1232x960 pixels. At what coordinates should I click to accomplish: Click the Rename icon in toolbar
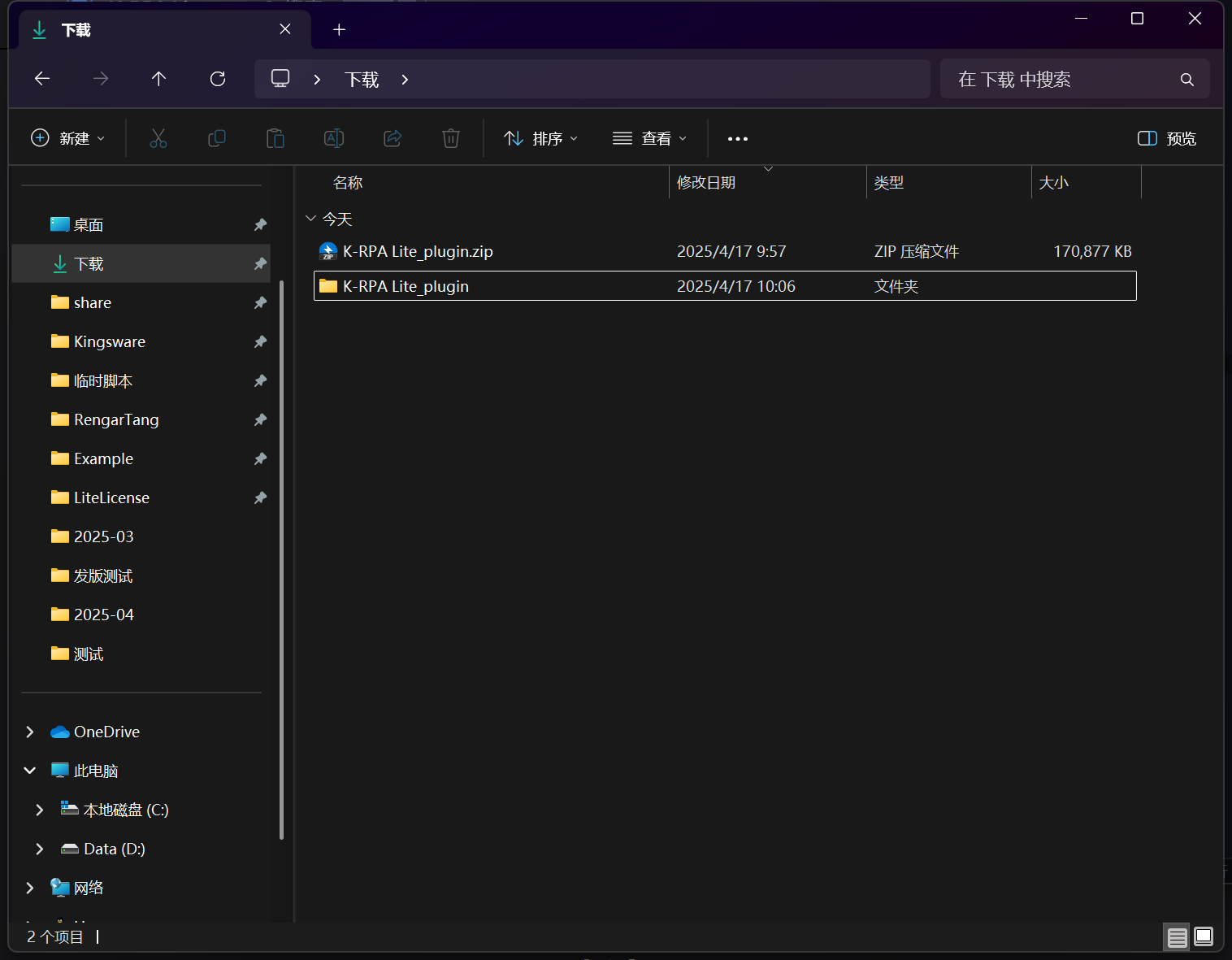coord(334,138)
